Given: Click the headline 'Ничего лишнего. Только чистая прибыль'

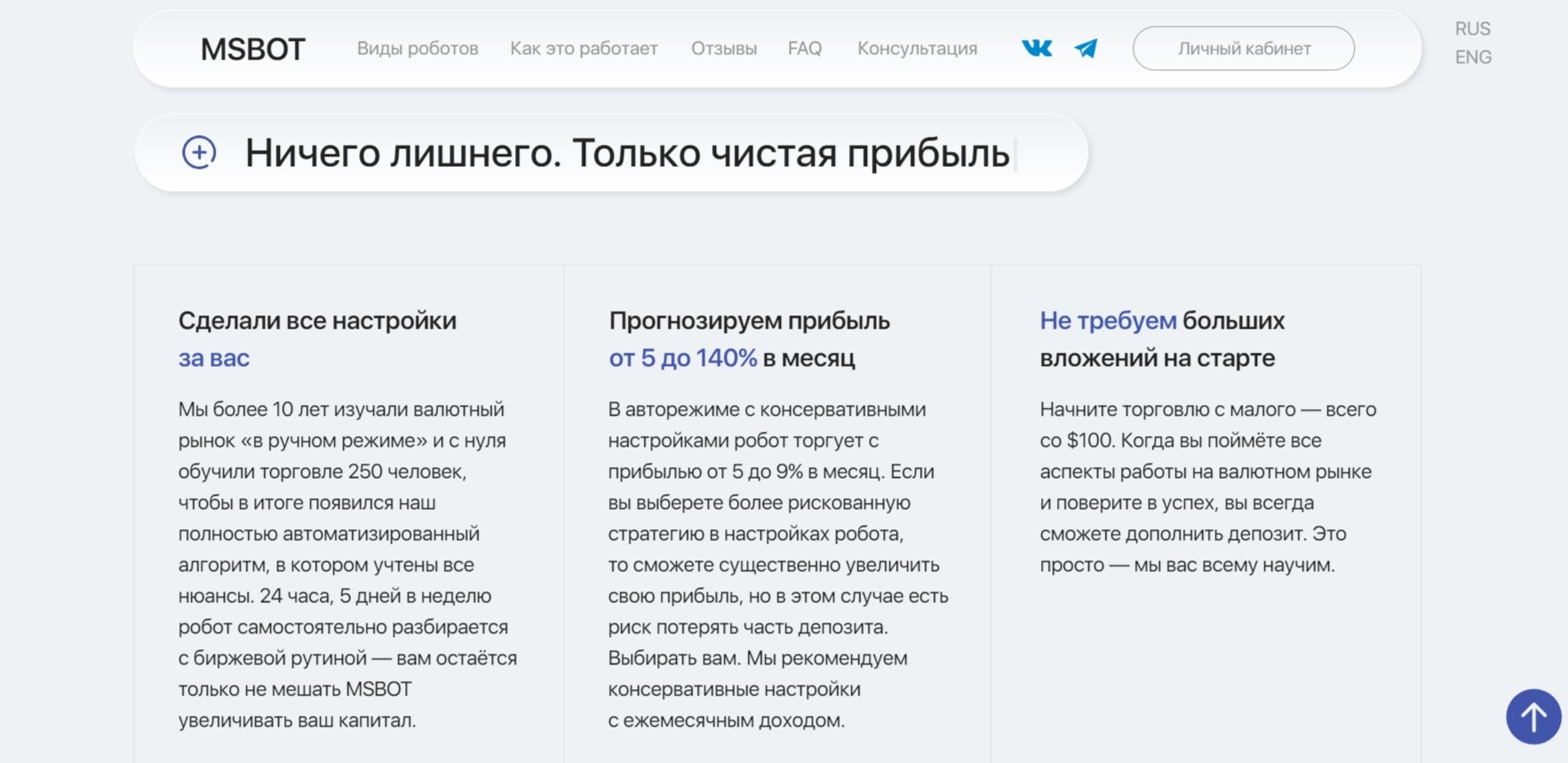Looking at the screenshot, I should pyautogui.click(x=627, y=154).
